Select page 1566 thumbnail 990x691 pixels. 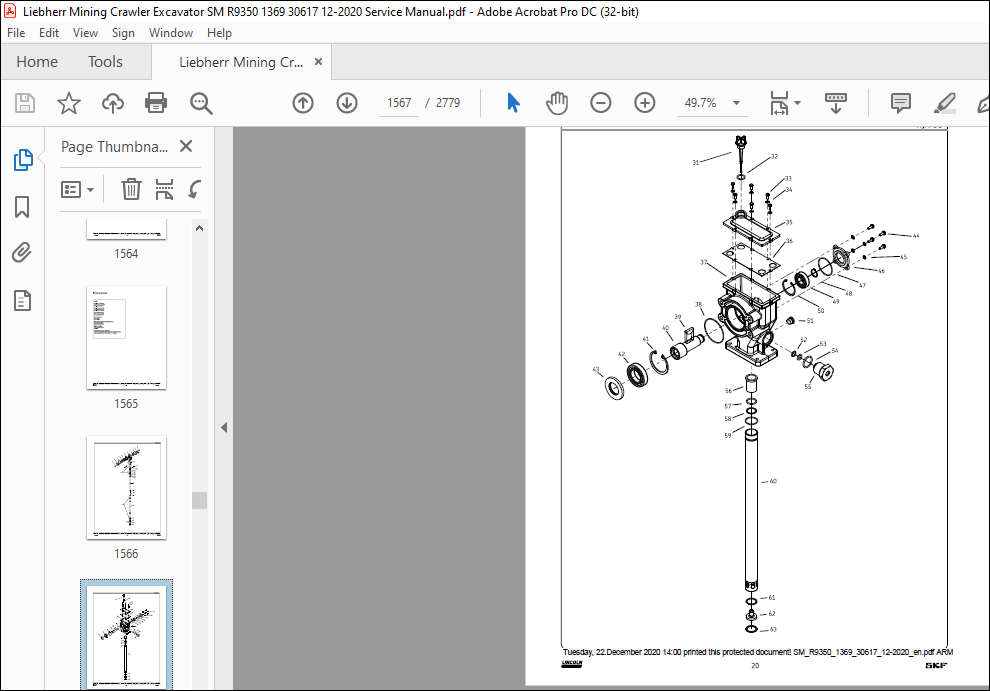coord(126,488)
